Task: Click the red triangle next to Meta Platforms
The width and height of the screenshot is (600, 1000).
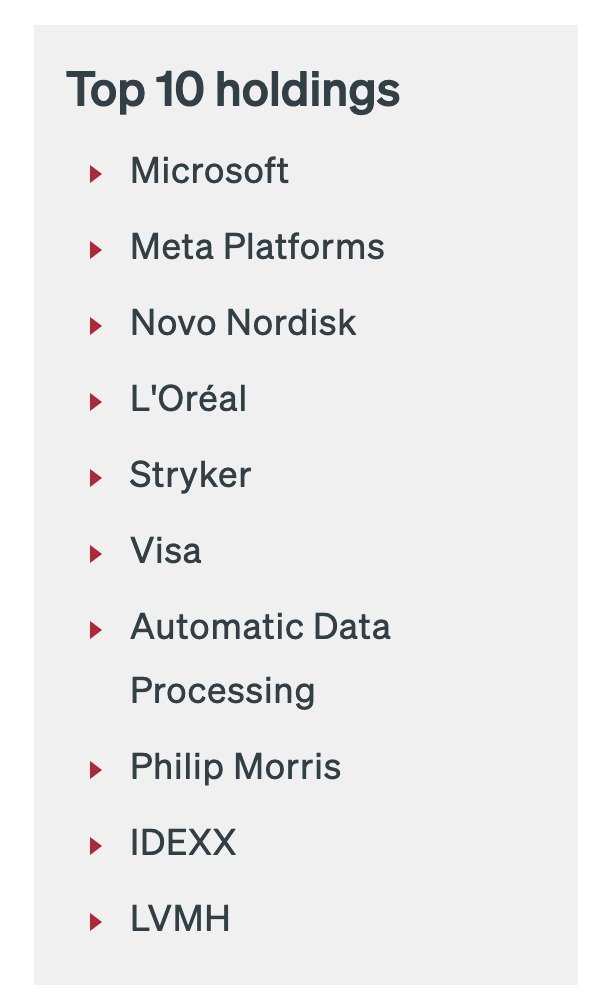Action: coord(96,250)
